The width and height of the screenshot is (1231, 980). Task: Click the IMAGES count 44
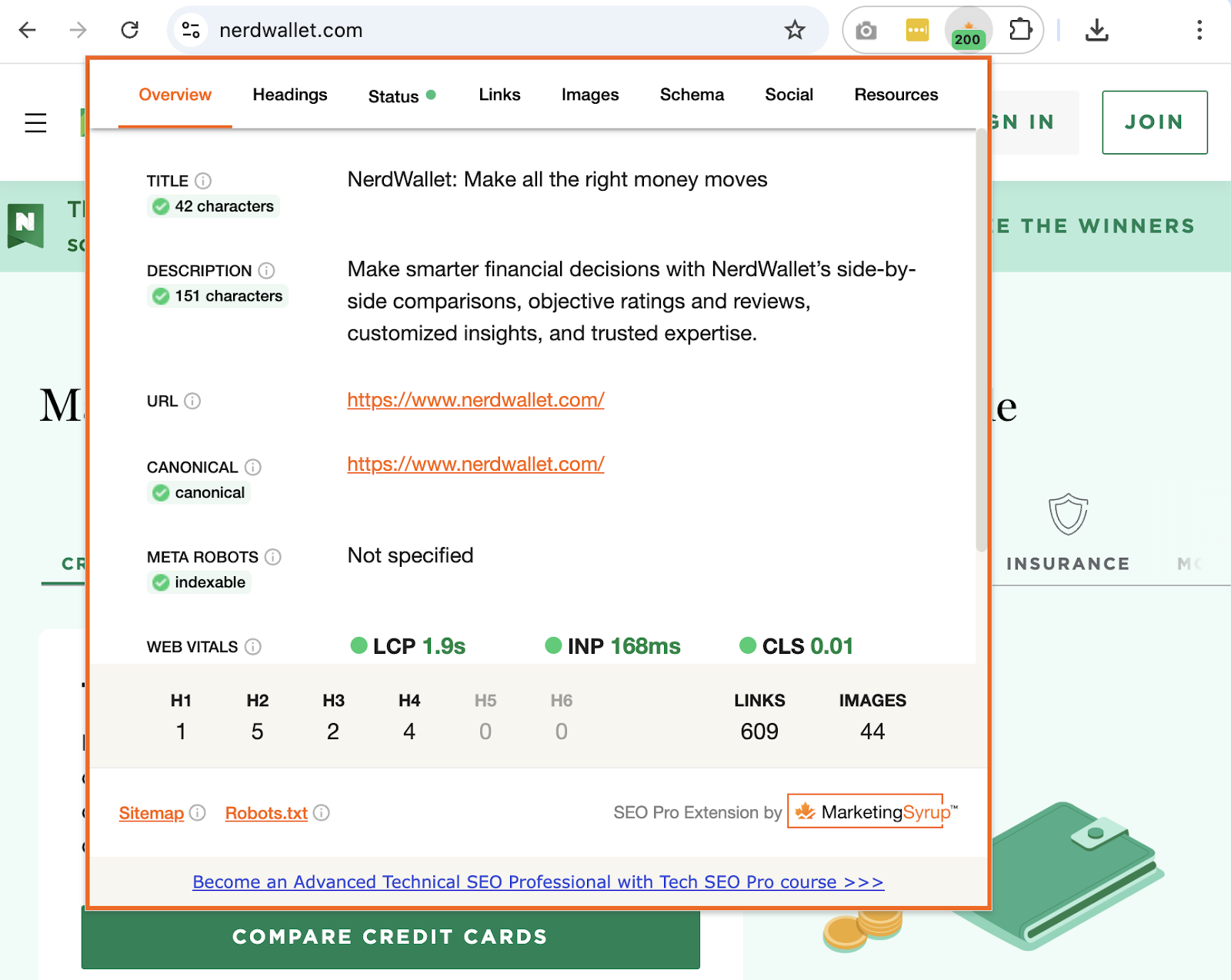click(872, 732)
